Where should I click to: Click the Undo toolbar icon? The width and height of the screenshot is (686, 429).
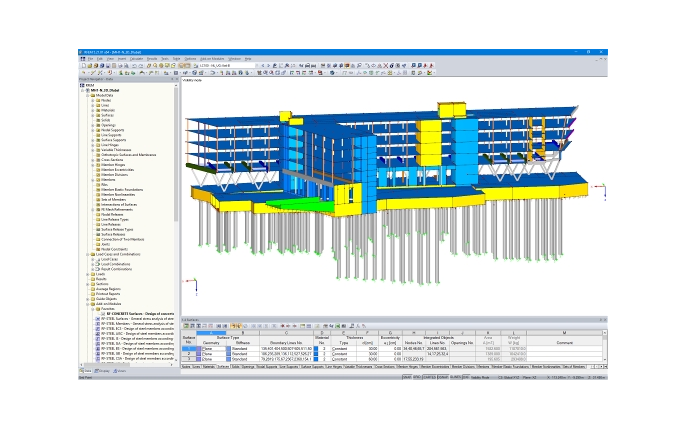click(135, 66)
